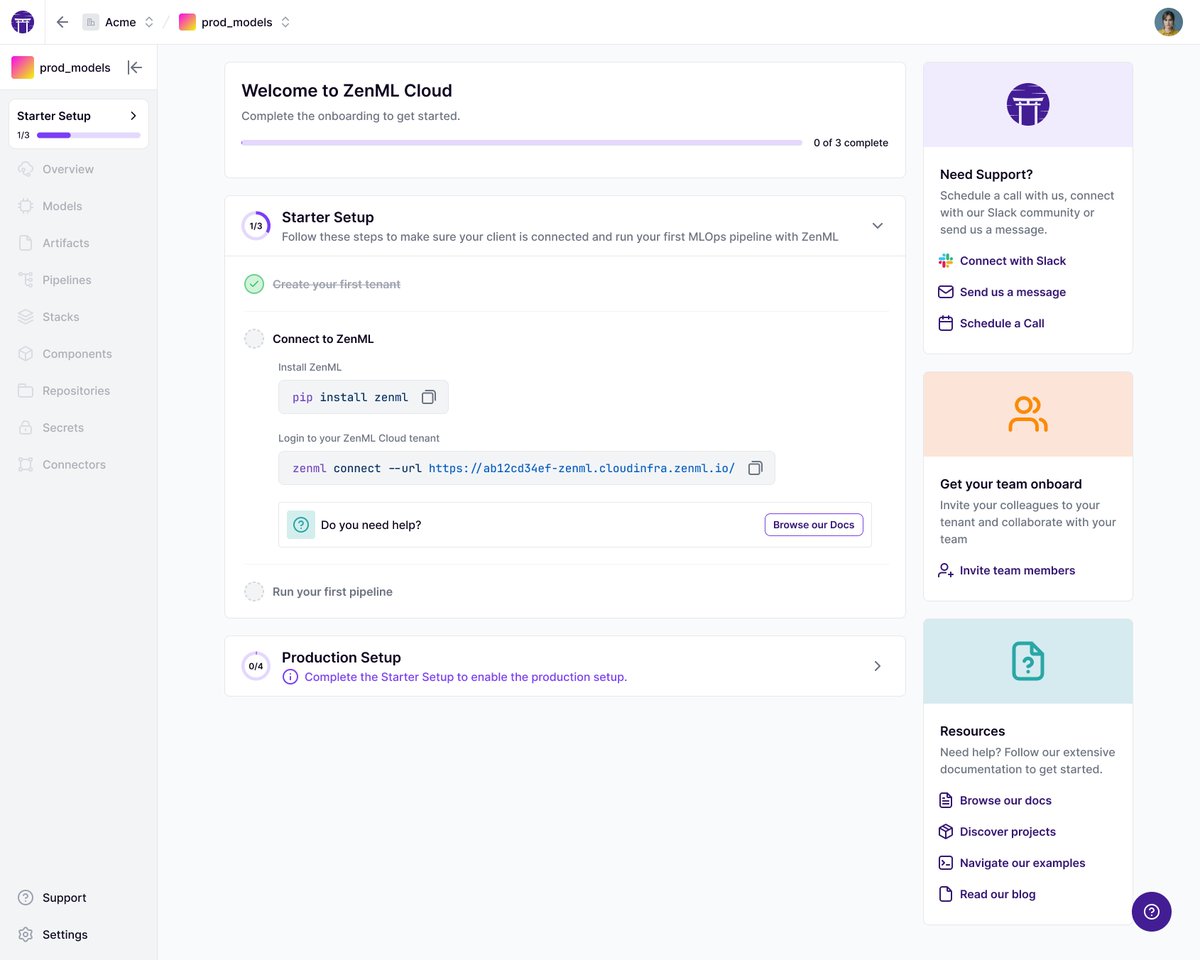Click the 1/3 circular progress indicator

(x=256, y=226)
